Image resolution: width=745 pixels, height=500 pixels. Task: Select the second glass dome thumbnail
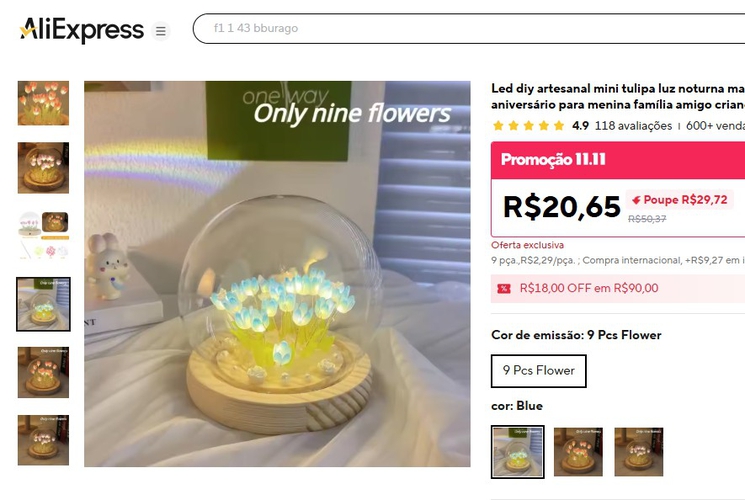click(x=43, y=168)
